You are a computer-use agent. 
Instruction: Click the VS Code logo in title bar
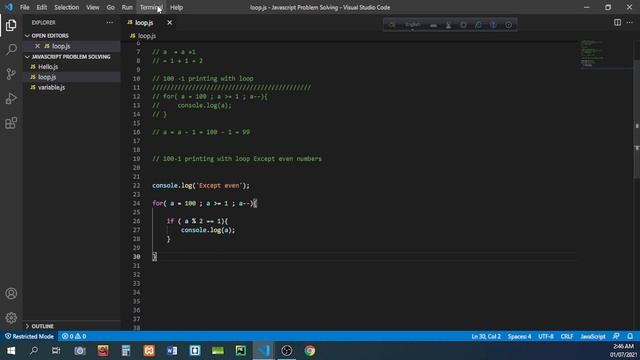coord(9,7)
